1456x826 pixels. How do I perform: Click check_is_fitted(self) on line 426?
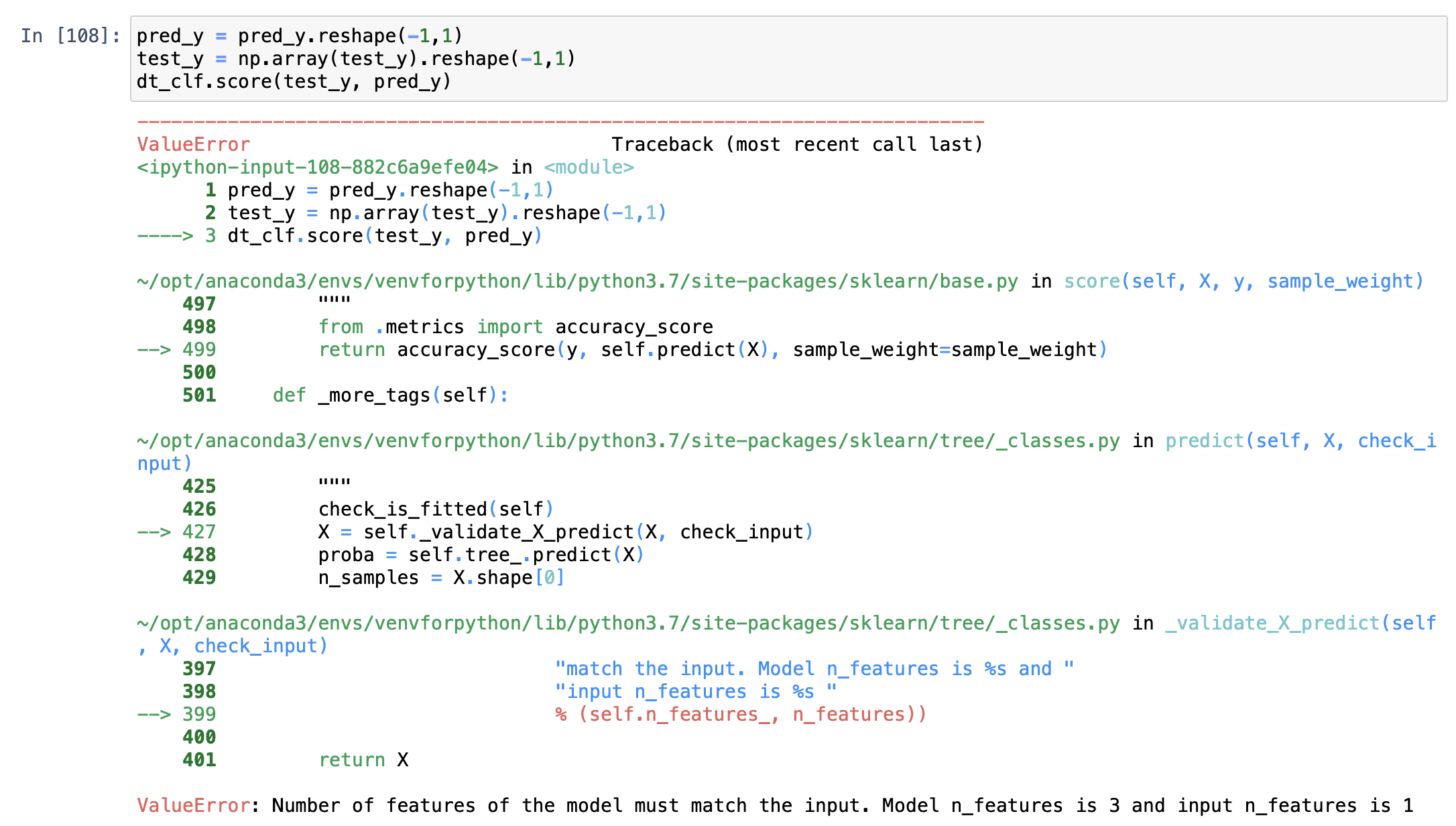[x=436, y=510]
